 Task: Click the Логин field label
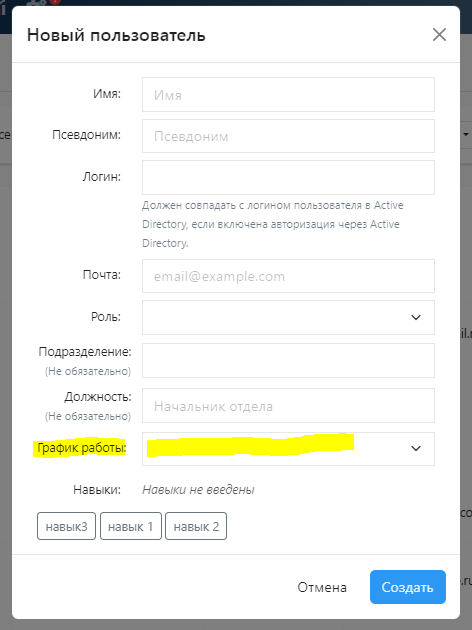tap(102, 176)
